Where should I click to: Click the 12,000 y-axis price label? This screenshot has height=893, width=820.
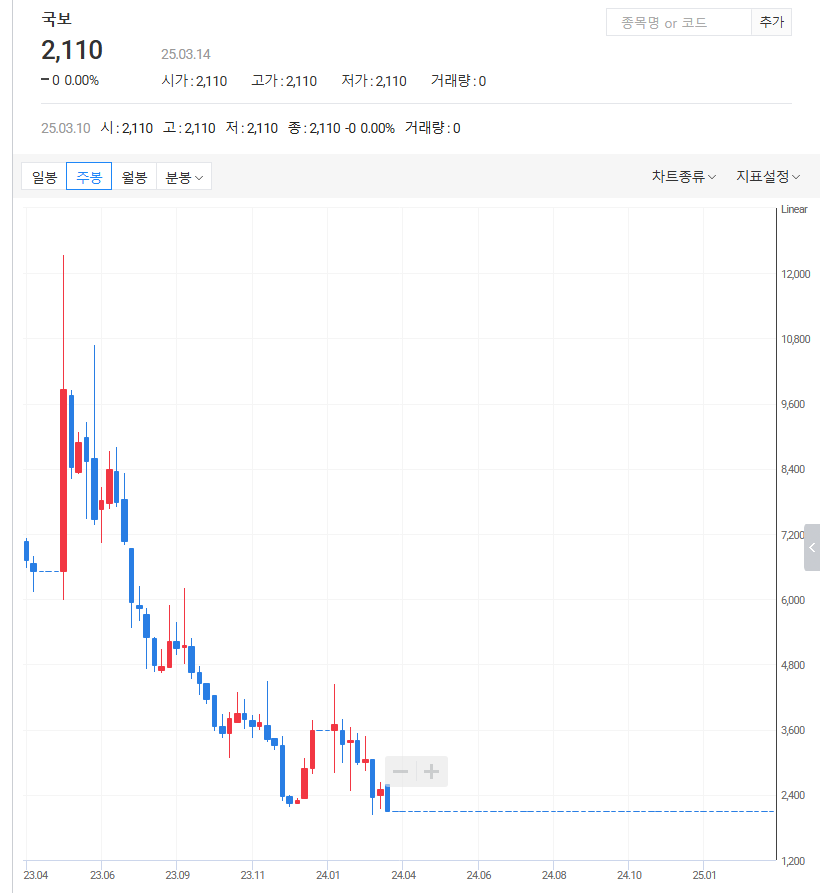tap(796, 274)
